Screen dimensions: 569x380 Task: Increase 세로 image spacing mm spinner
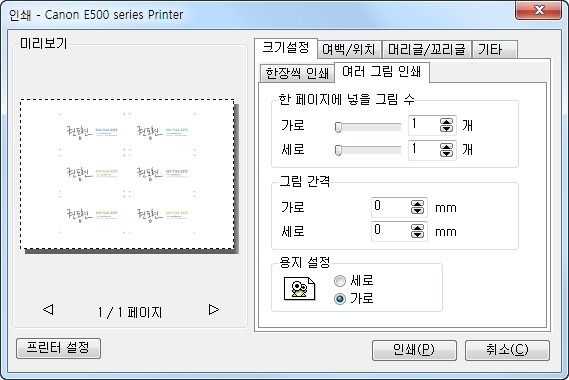(418, 228)
